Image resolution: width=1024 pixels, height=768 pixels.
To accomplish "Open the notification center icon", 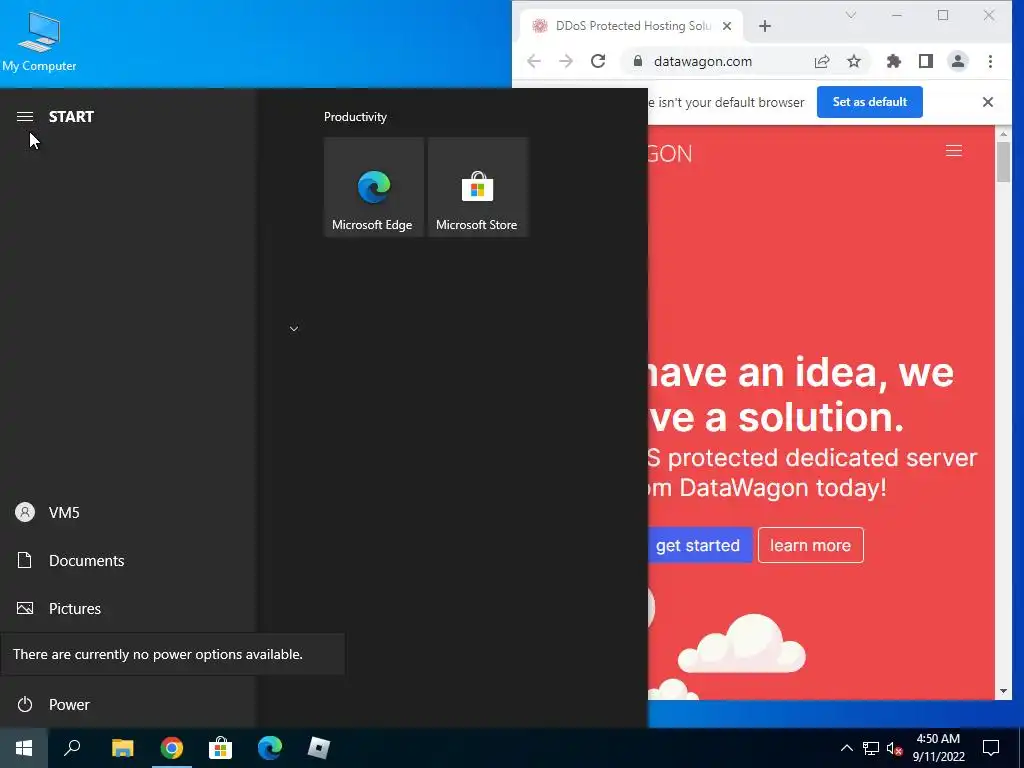I will pyautogui.click(x=991, y=748).
